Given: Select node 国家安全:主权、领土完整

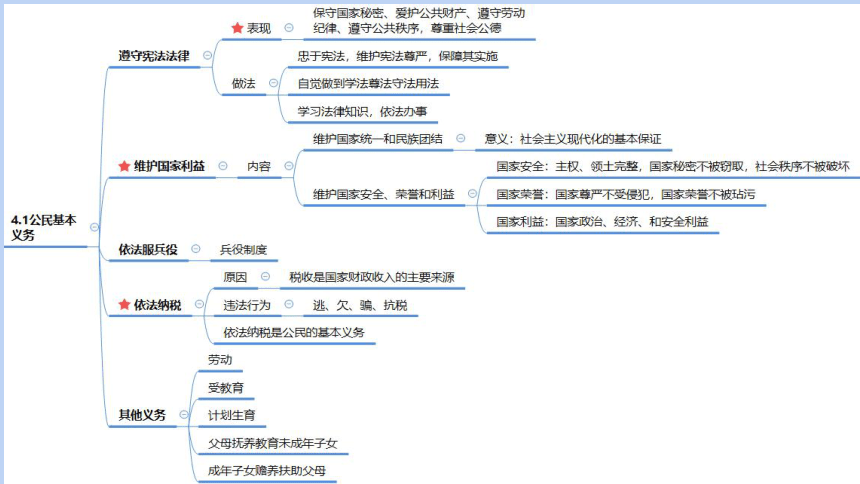Looking at the screenshot, I should pos(673,166).
